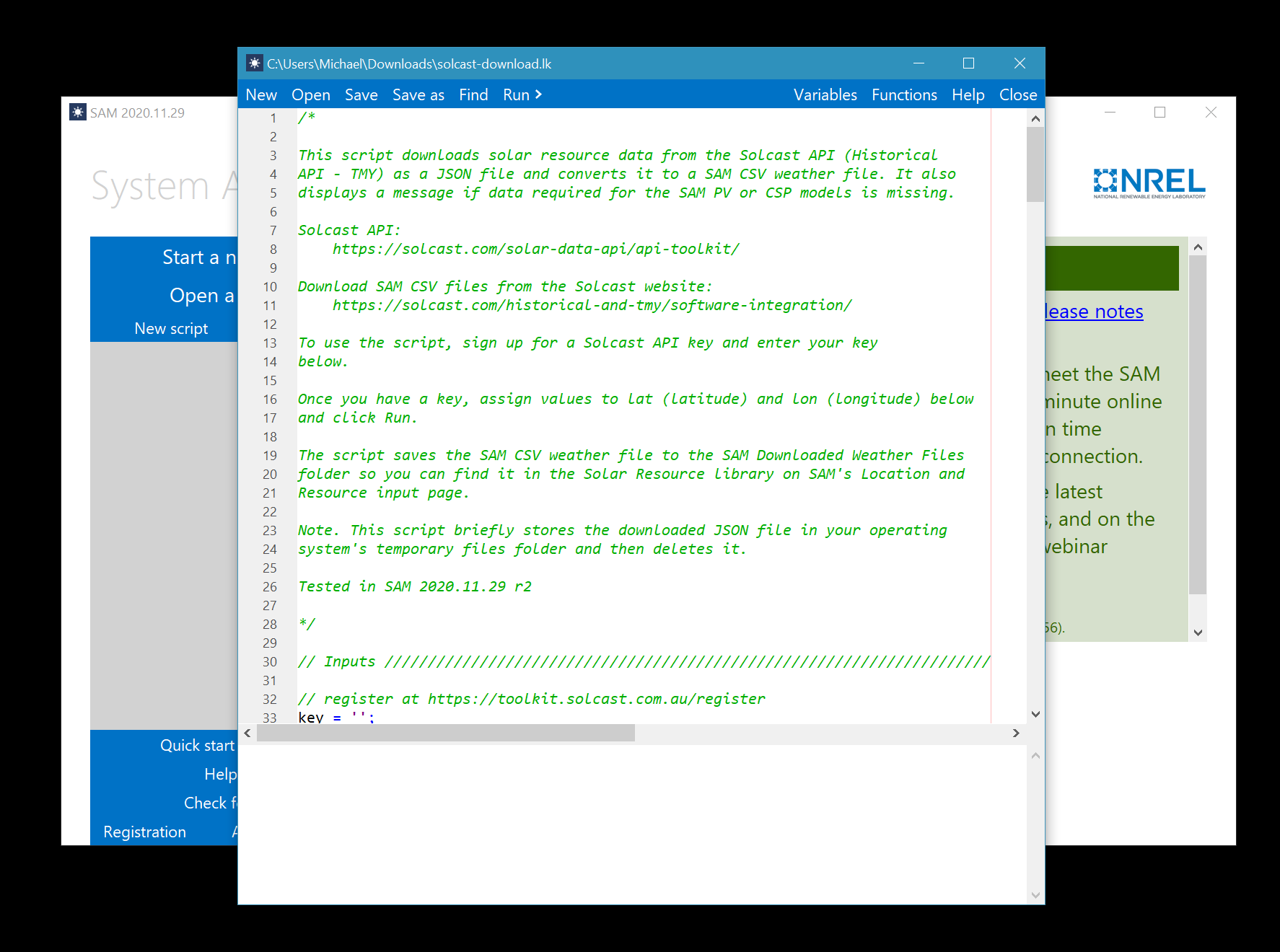Image resolution: width=1280 pixels, height=952 pixels.
Task: Click the release notes link in SAM
Action: [1095, 312]
